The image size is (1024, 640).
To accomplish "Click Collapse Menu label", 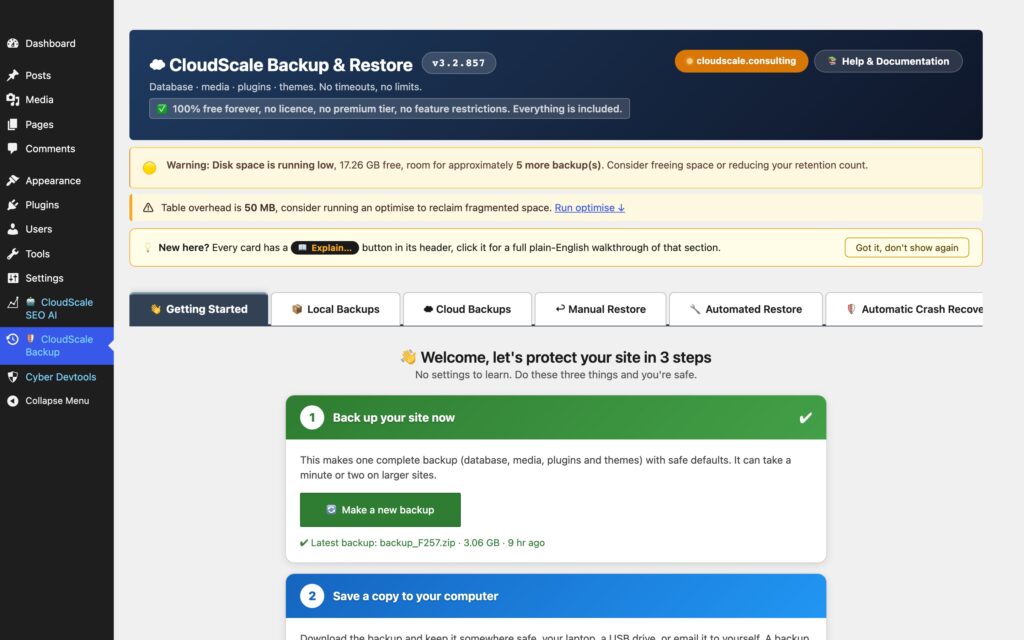I will coord(57,401).
